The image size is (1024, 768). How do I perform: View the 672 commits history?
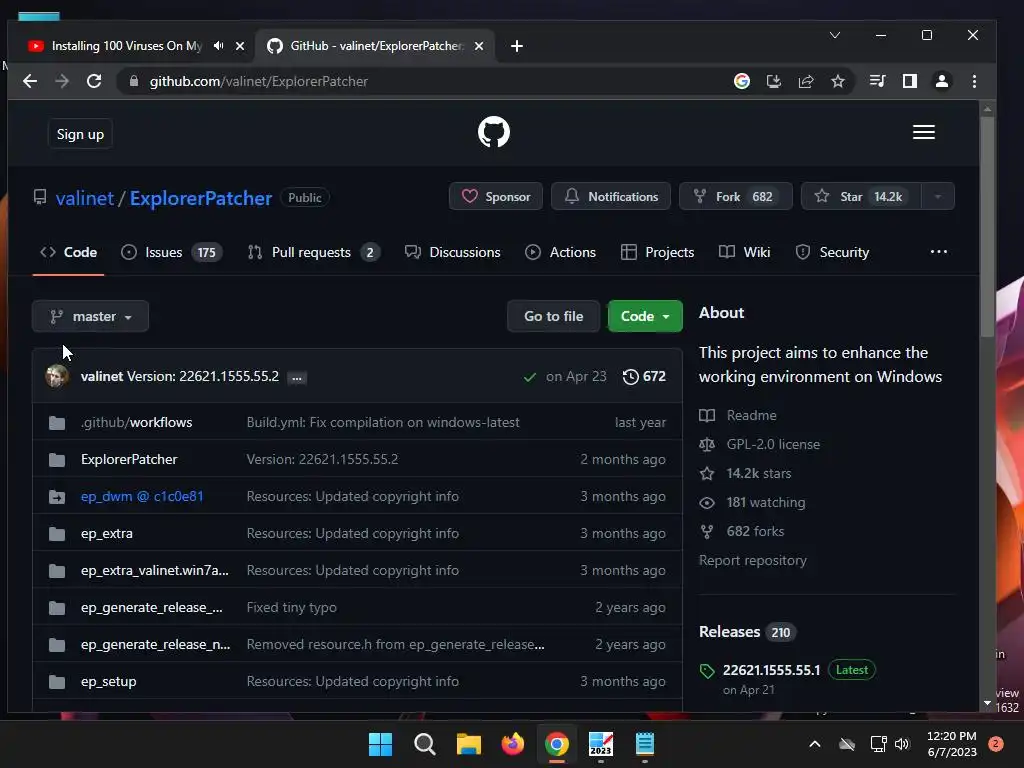pos(645,376)
